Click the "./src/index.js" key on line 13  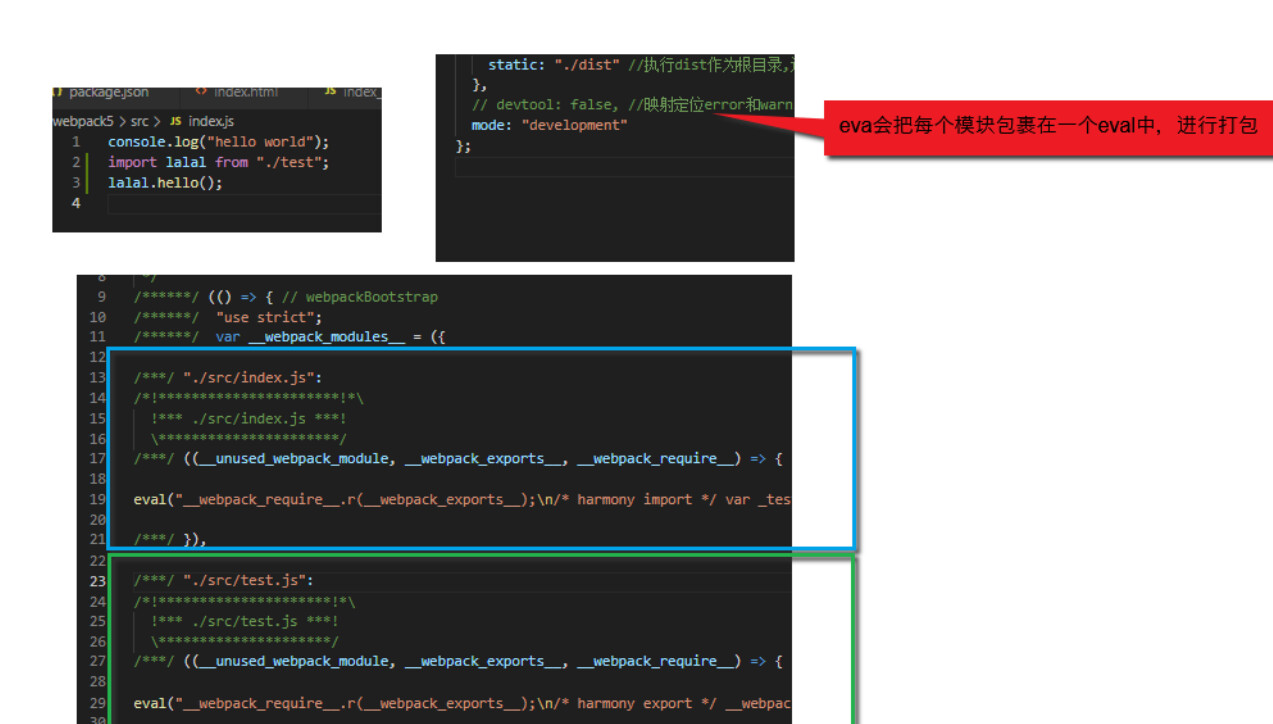click(x=249, y=378)
